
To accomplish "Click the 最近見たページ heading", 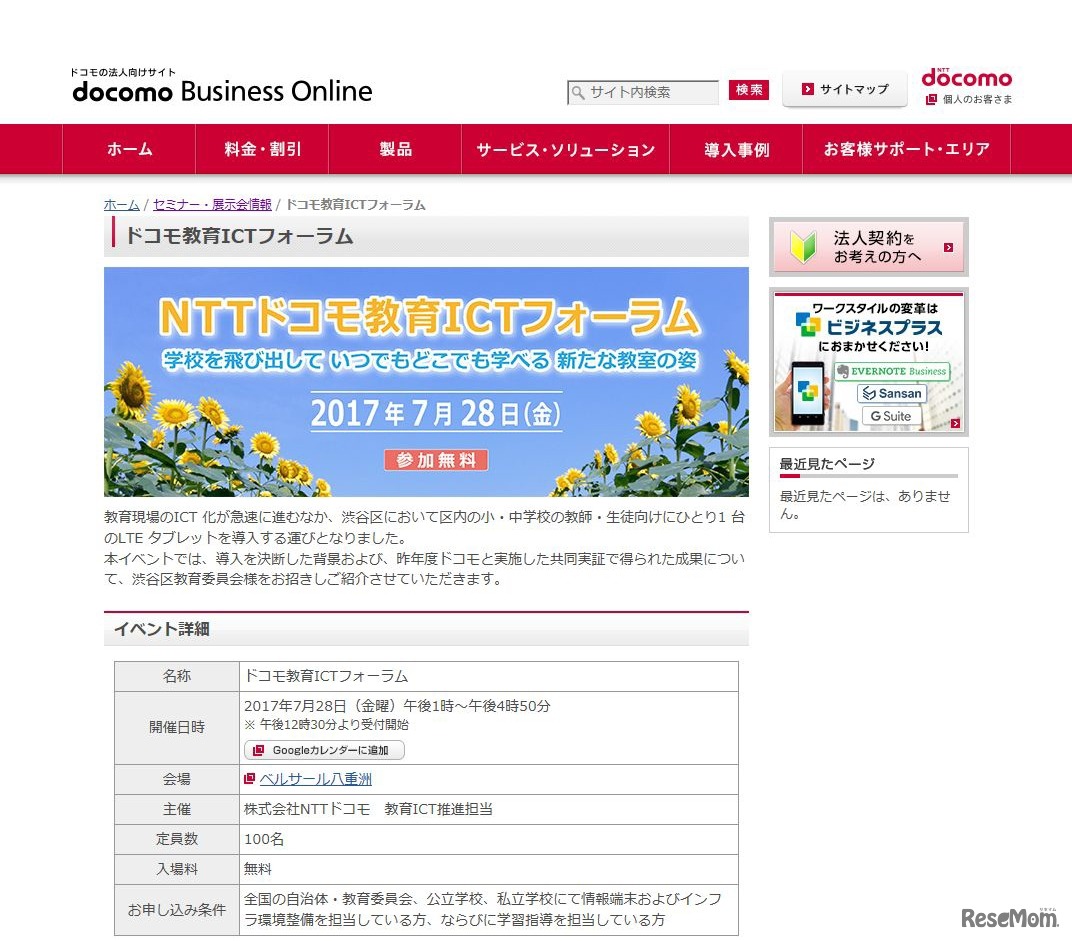I will click(x=827, y=464).
